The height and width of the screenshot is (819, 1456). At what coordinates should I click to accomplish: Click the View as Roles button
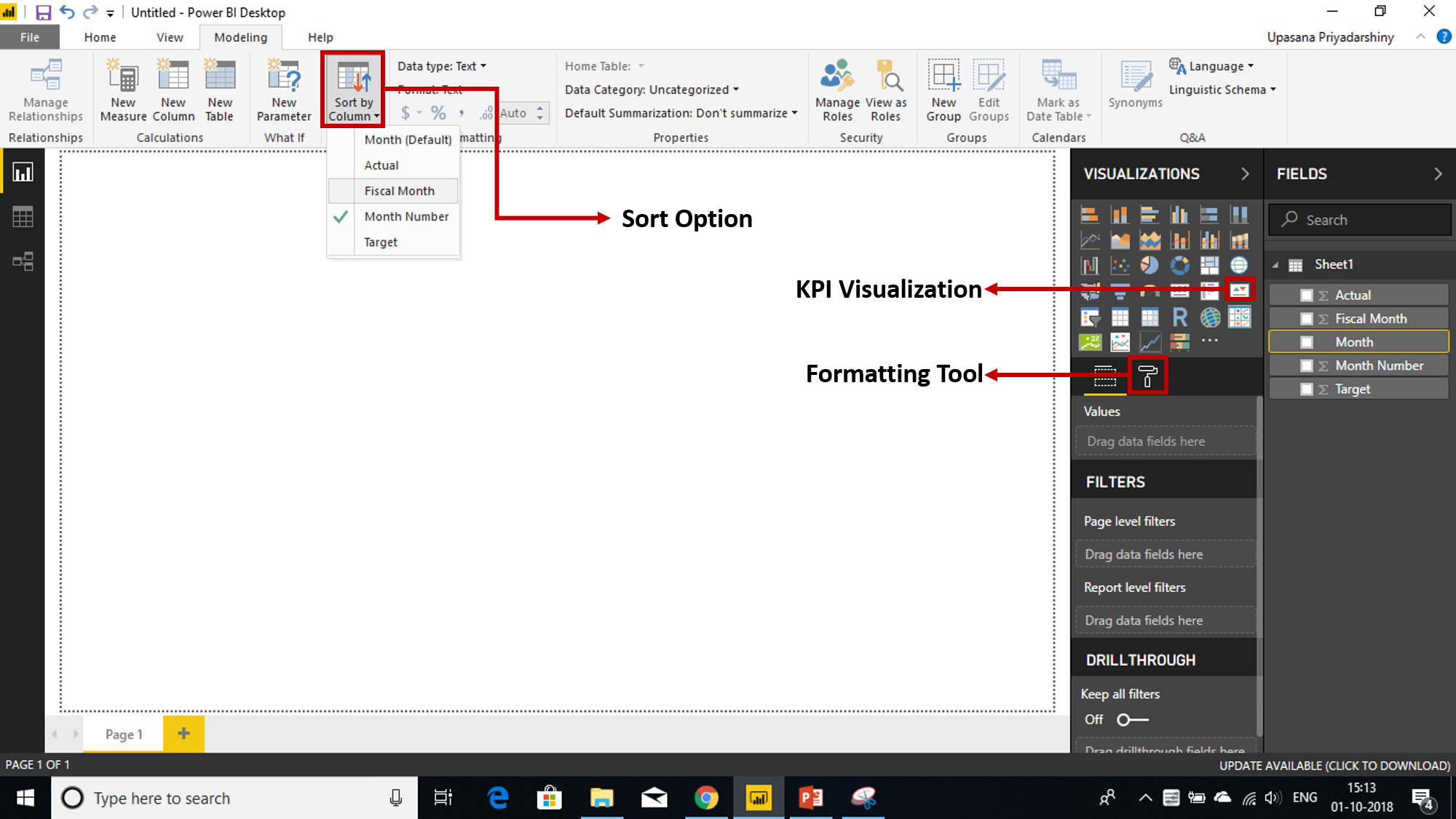click(886, 90)
